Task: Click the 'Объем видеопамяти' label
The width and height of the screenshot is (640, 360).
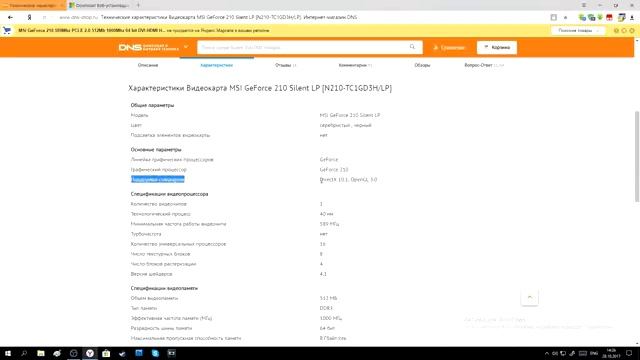Action: tap(154, 298)
